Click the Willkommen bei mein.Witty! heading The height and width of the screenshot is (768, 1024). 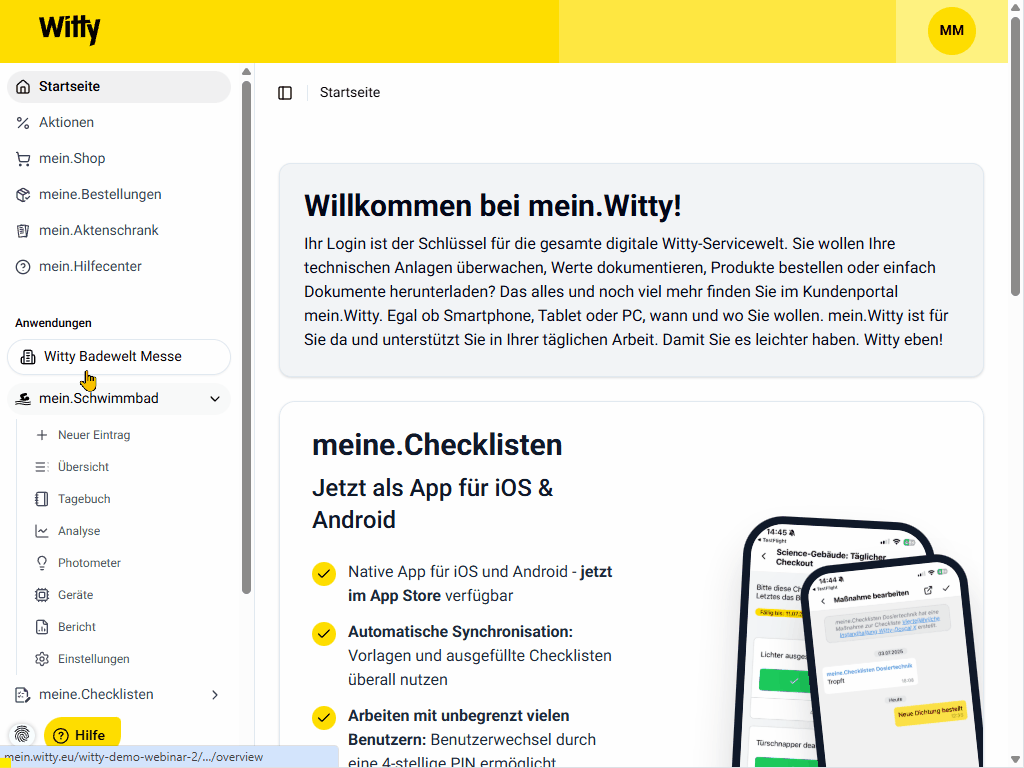[493, 206]
